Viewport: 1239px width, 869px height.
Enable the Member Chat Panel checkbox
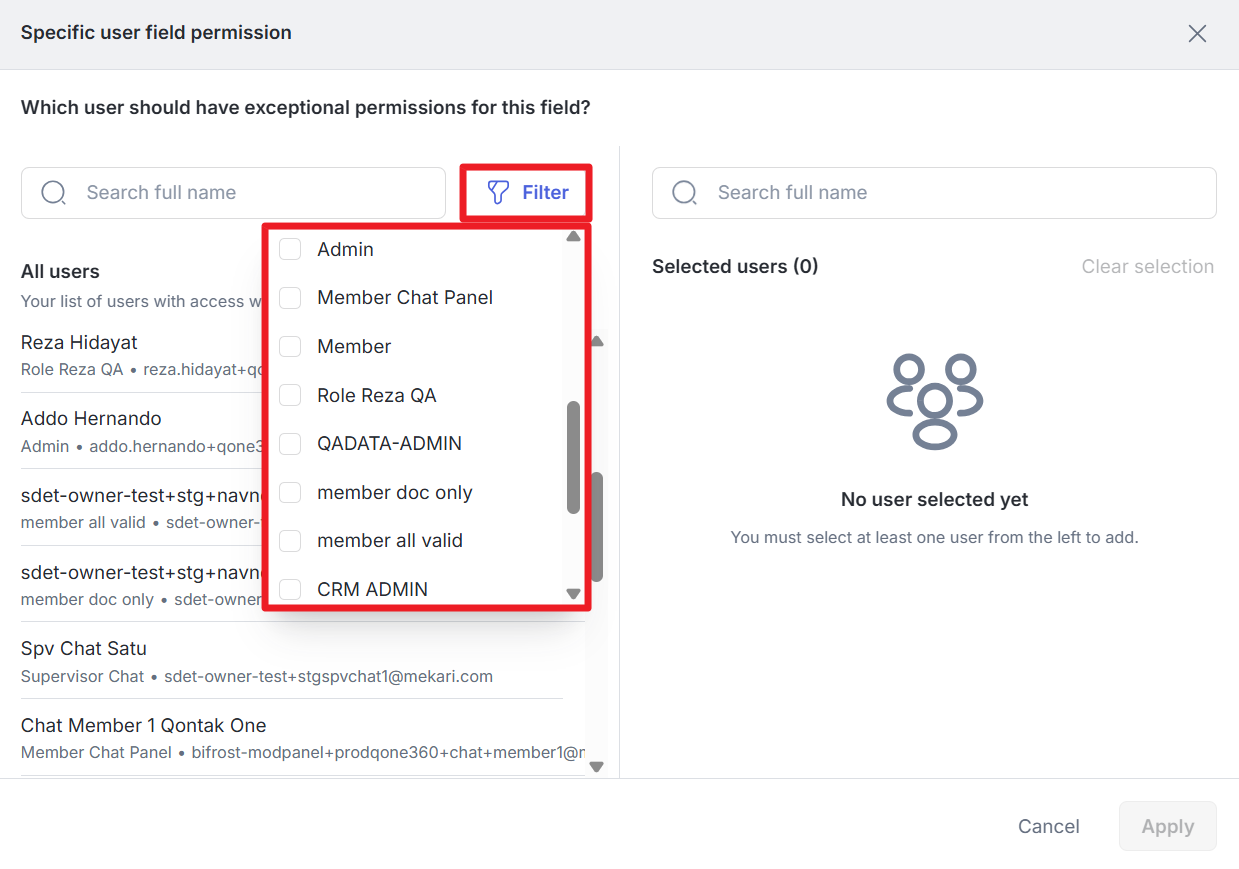click(290, 298)
